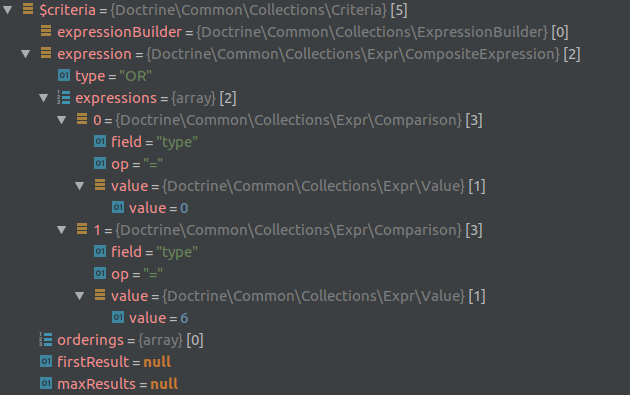Click primitive icon of op in element 0
Image resolution: width=630 pixels, height=395 pixels.
coord(100,163)
